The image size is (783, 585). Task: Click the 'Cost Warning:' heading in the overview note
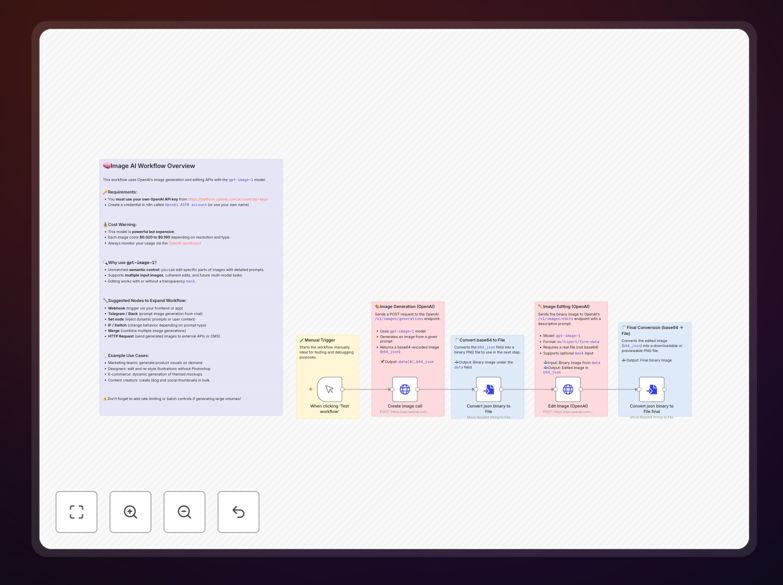point(120,225)
